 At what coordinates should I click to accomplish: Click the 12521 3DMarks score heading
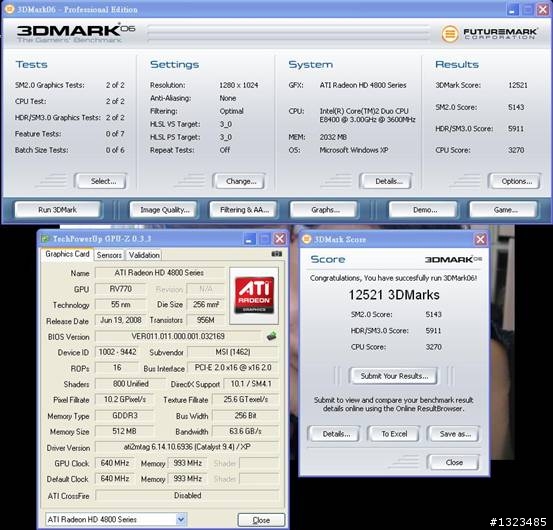pyautogui.click(x=394, y=295)
